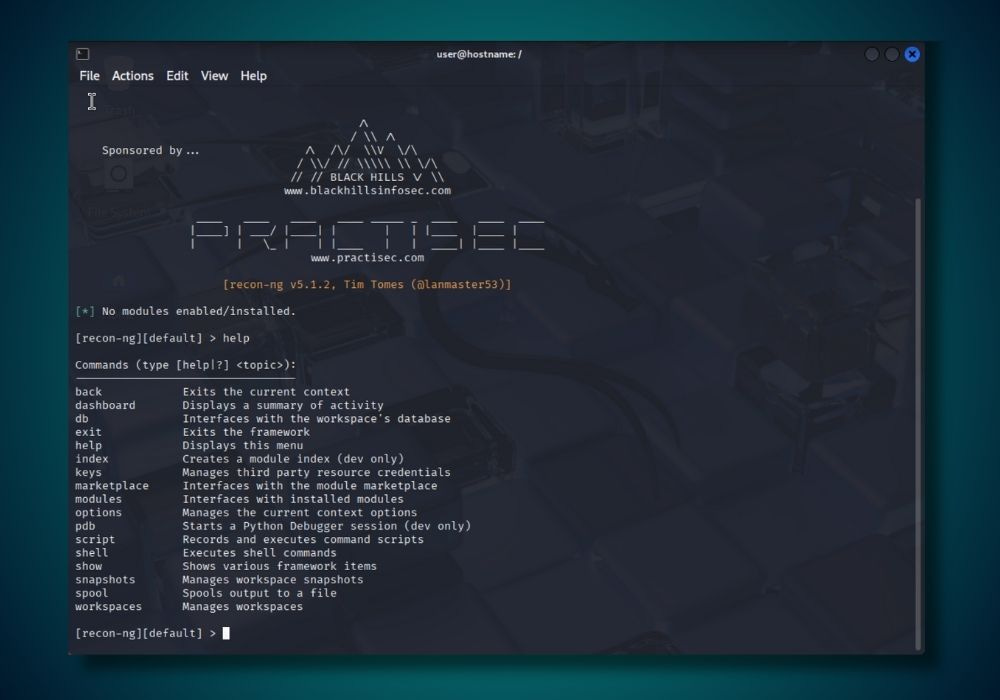The width and height of the screenshot is (1000, 700).
Task: Click the 'back' command row
Action: point(212,391)
